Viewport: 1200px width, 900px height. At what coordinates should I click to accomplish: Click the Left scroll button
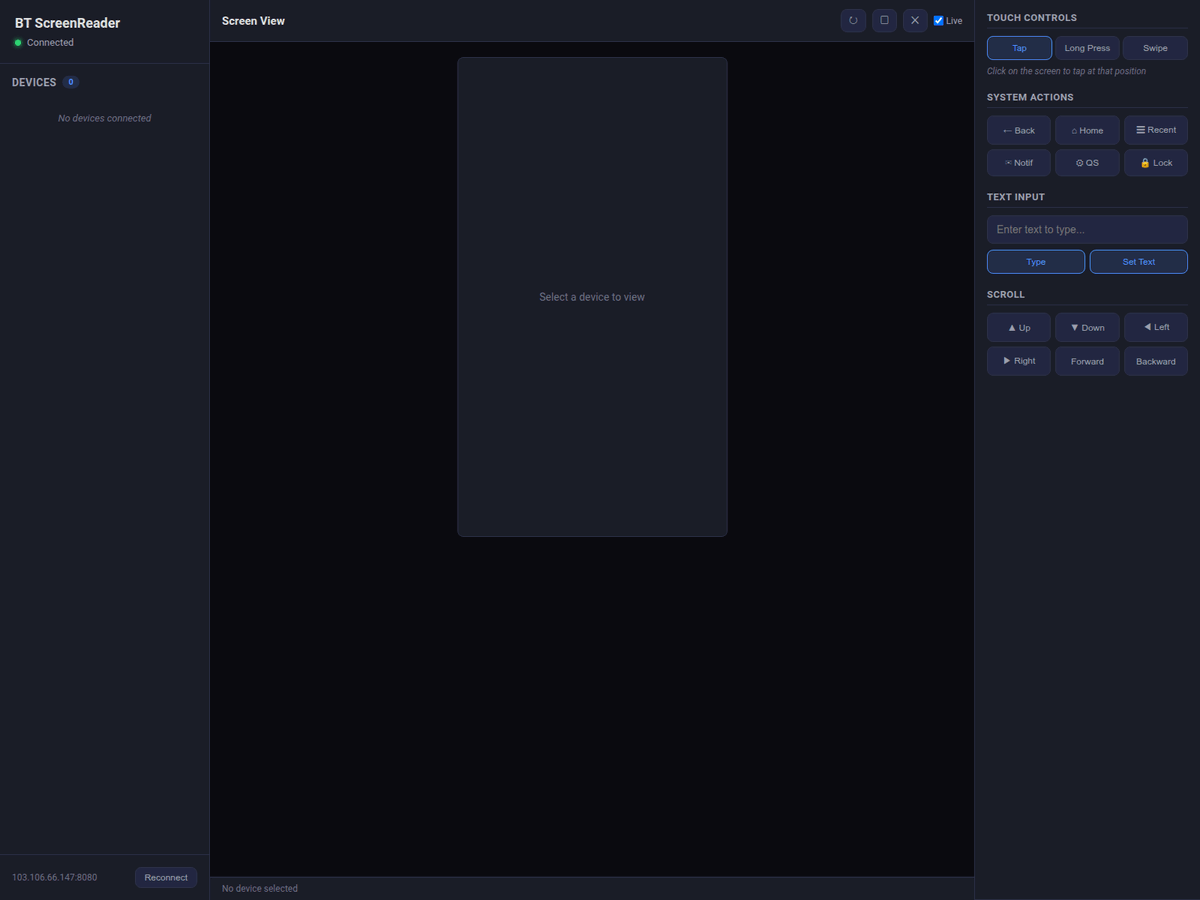pyautogui.click(x=1156, y=328)
